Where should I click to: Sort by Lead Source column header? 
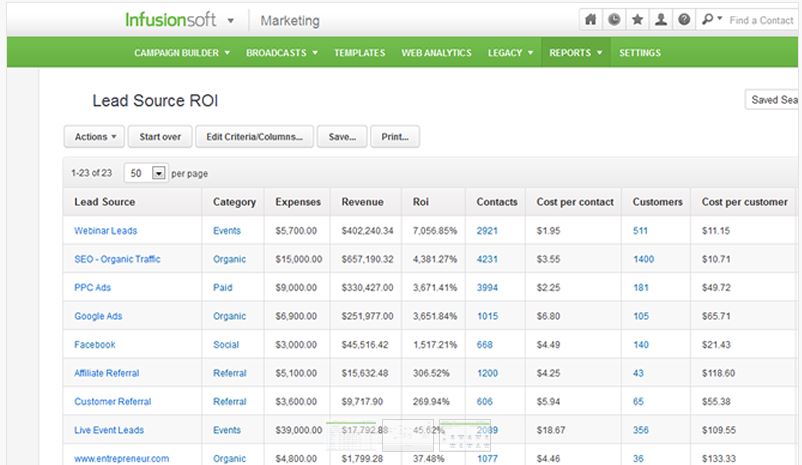[104, 202]
